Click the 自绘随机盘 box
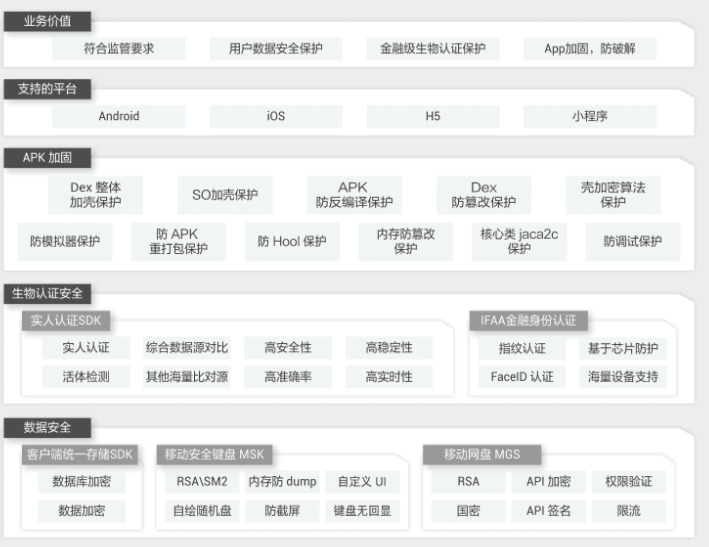This screenshot has width=709, height=547. pos(202,511)
